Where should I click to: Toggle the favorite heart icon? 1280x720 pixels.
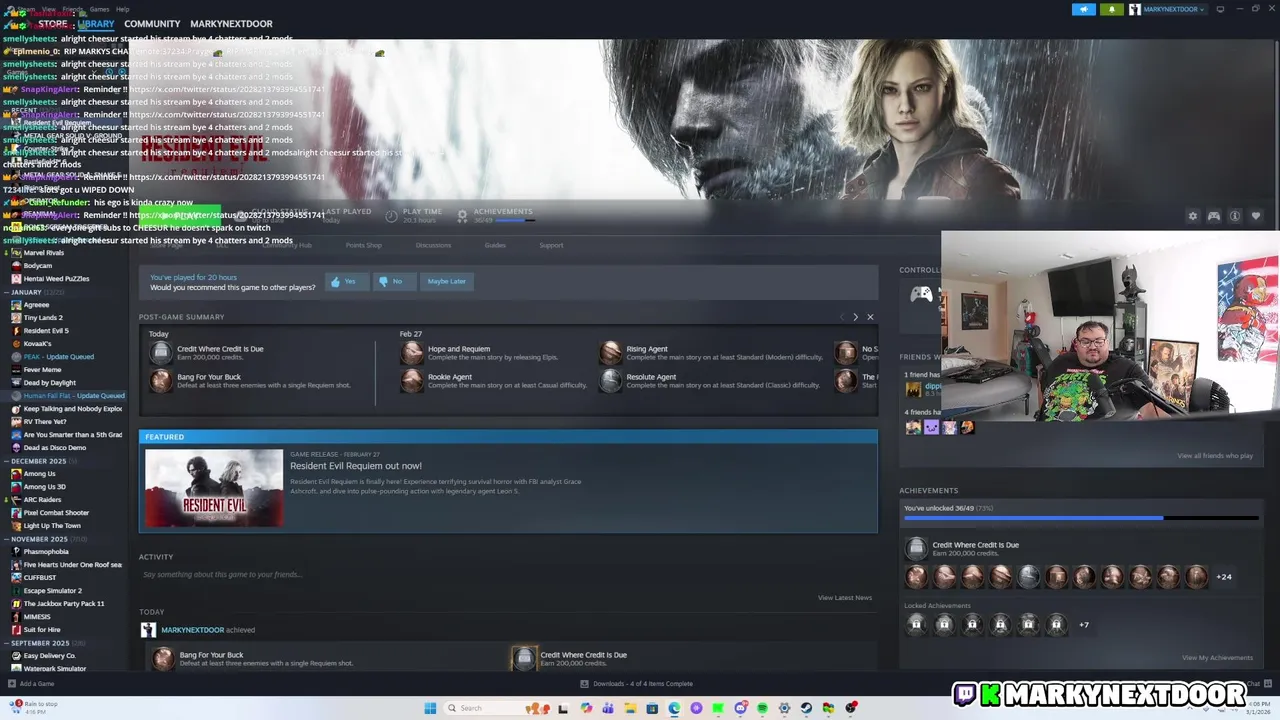pyautogui.click(x=1256, y=216)
